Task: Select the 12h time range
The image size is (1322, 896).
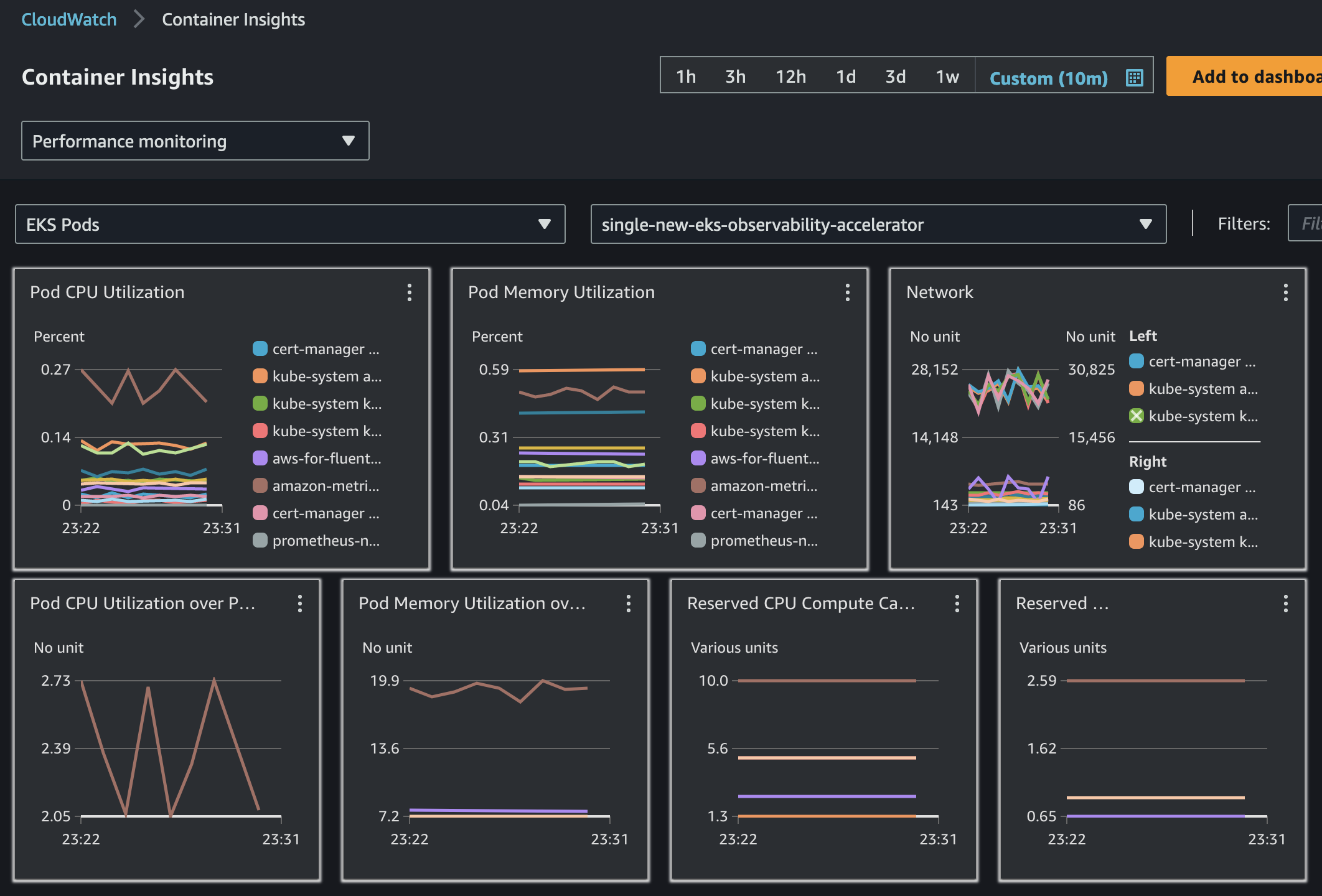Action: (x=790, y=77)
